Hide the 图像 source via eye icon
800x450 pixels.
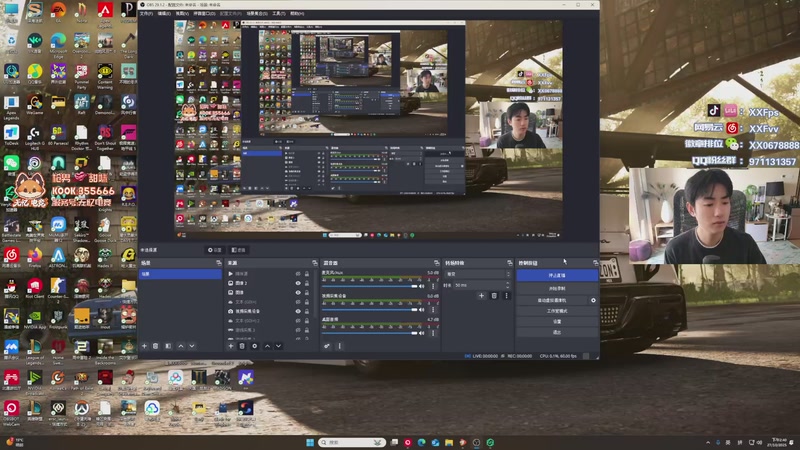point(298,292)
